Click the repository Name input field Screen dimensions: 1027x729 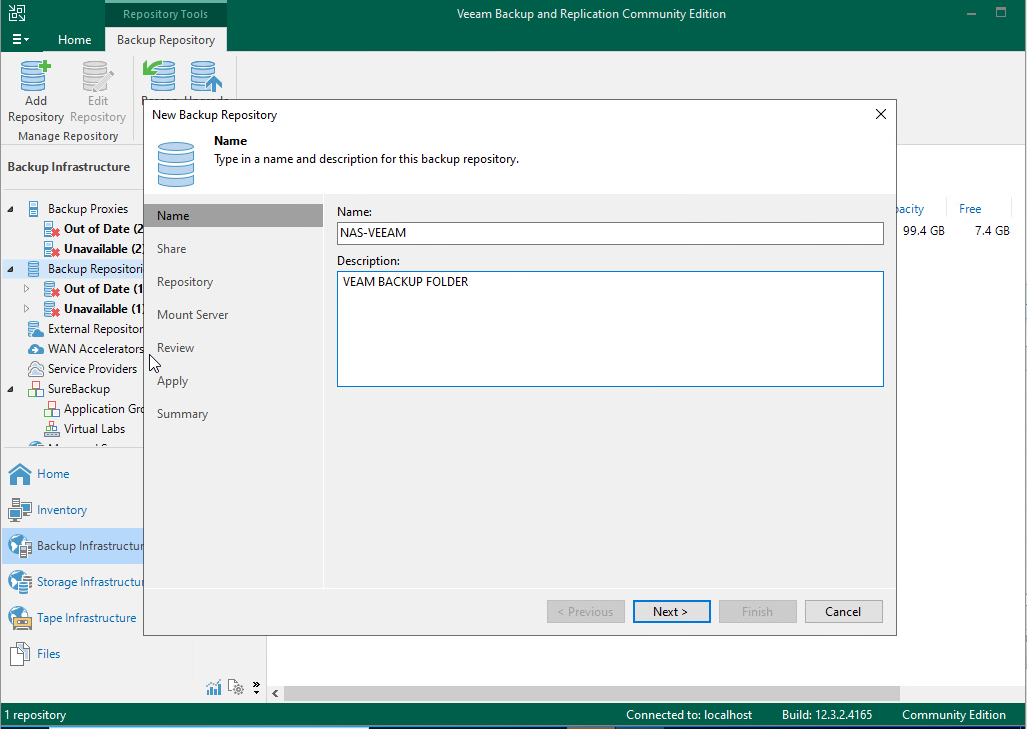(x=610, y=233)
